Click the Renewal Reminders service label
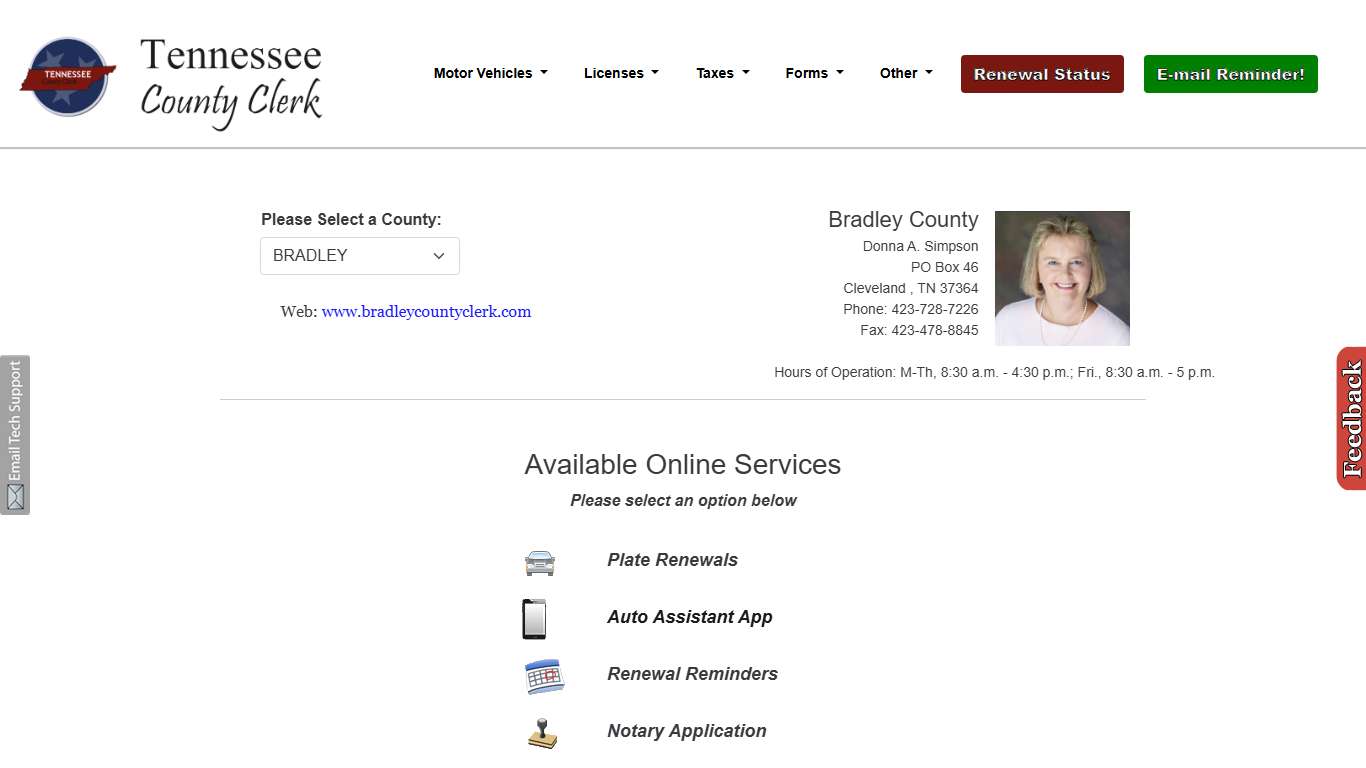This screenshot has height=768, width=1366. [x=692, y=674]
